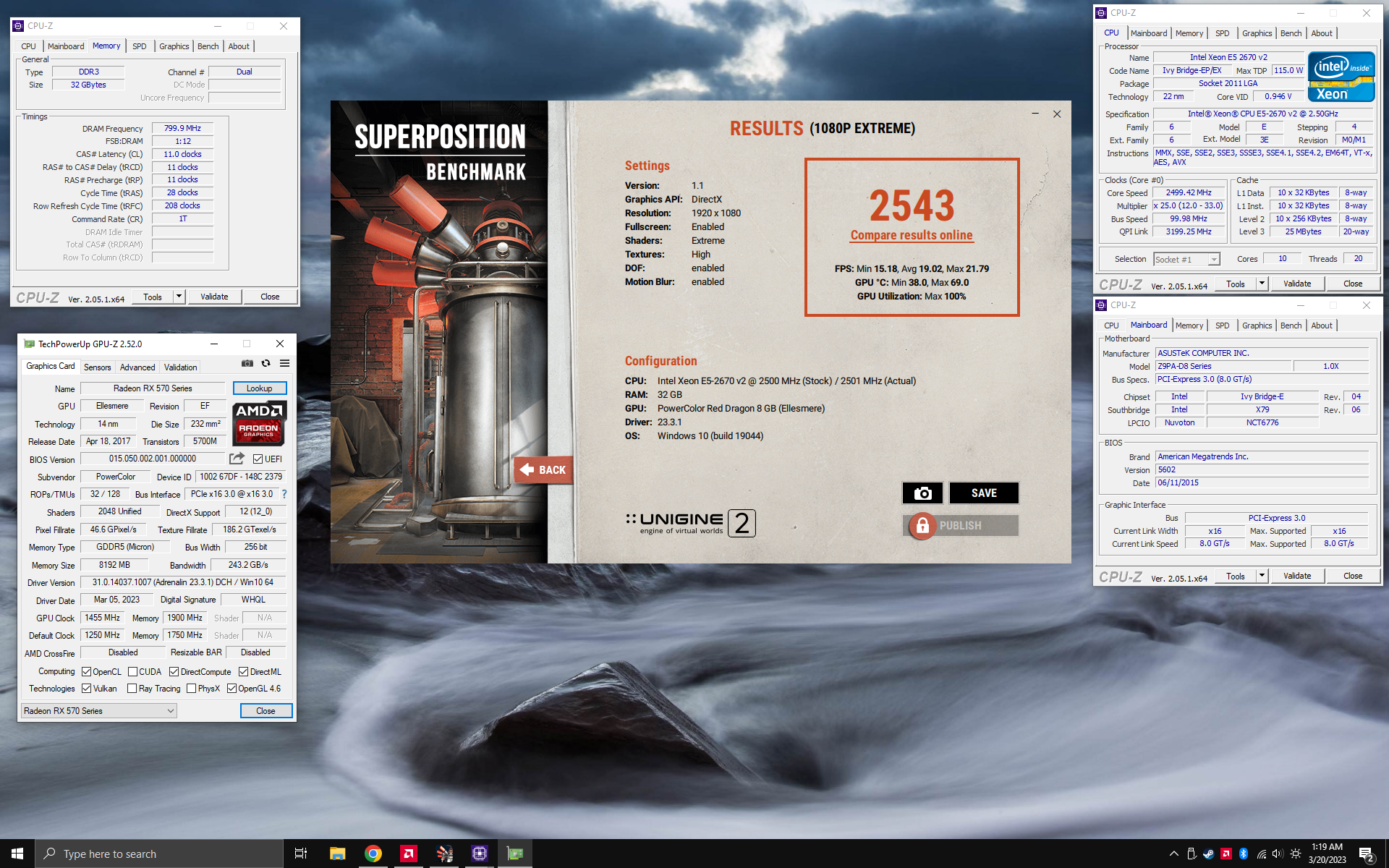Open Task View on the taskbar
This screenshot has height=868, width=1389.
[x=301, y=854]
